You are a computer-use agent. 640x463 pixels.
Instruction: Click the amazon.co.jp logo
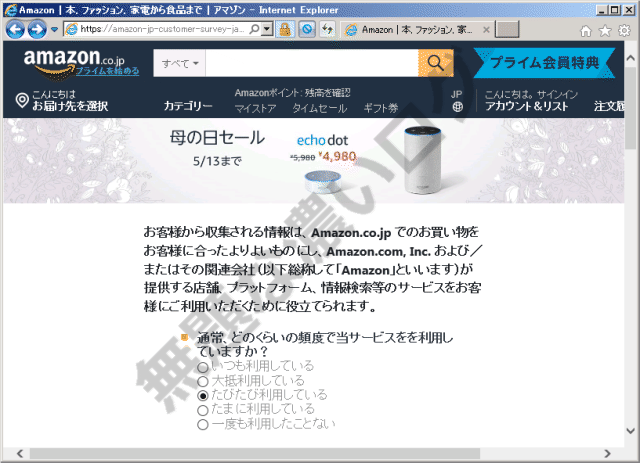(x=74, y=60)
